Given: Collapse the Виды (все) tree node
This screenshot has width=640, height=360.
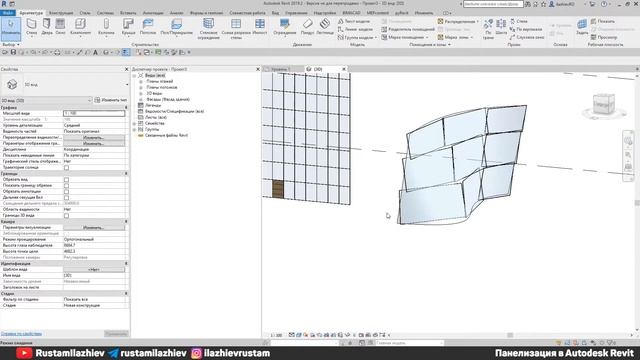Looking at the screenshot, I should pyautogui.click(x=134, y=76).
